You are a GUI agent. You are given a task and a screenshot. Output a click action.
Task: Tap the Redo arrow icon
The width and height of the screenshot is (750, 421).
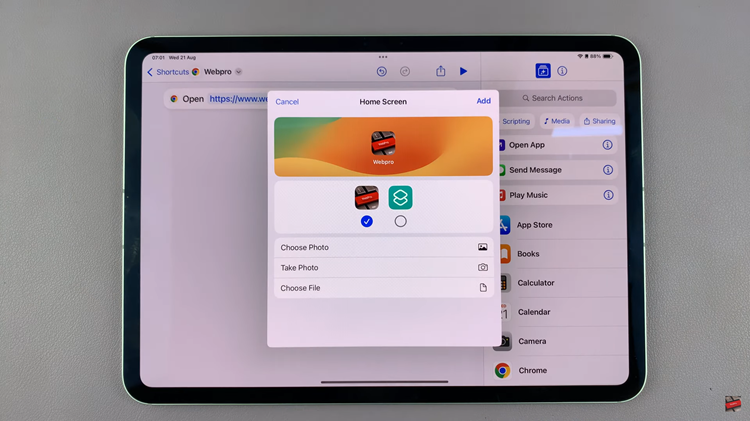pos(405,72)
